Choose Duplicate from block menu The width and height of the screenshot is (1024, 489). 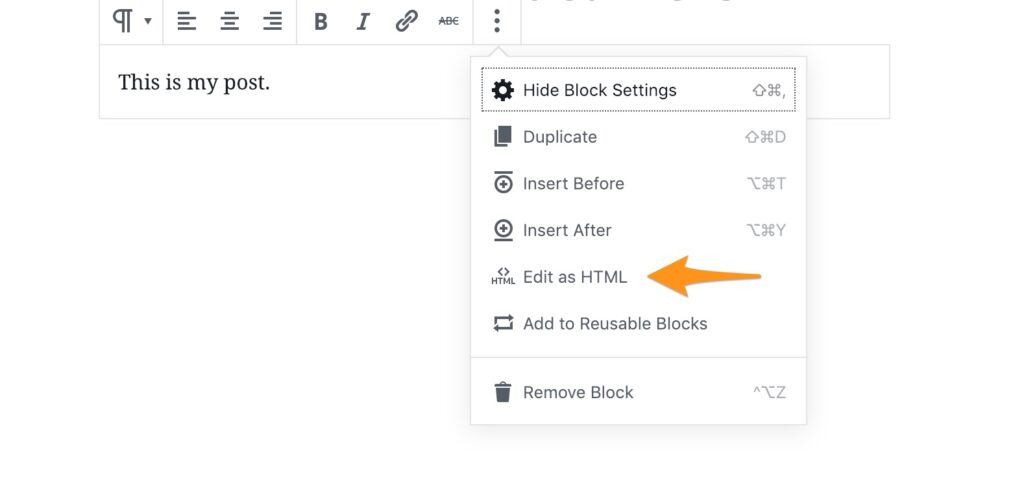(638, 137)
